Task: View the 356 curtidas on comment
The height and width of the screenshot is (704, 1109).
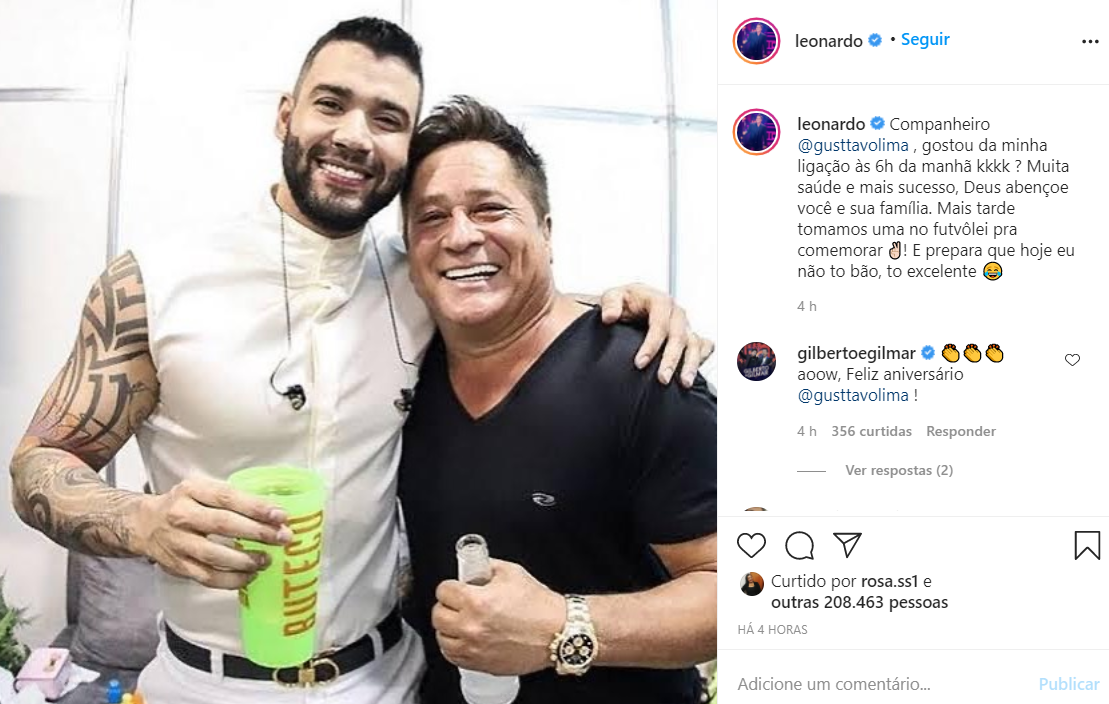Action: 871,432
